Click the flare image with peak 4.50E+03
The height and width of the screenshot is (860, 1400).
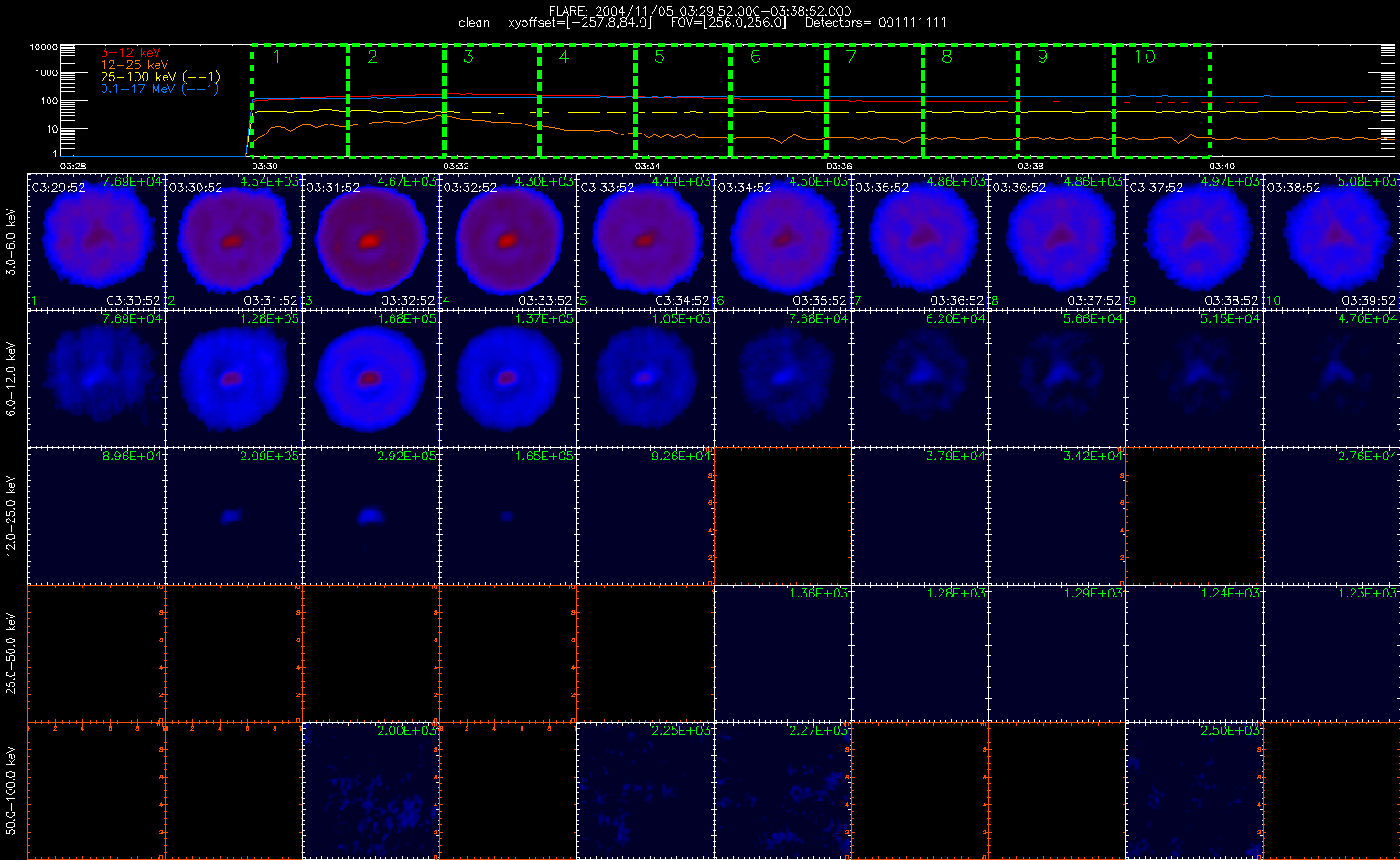click(782, 241)
